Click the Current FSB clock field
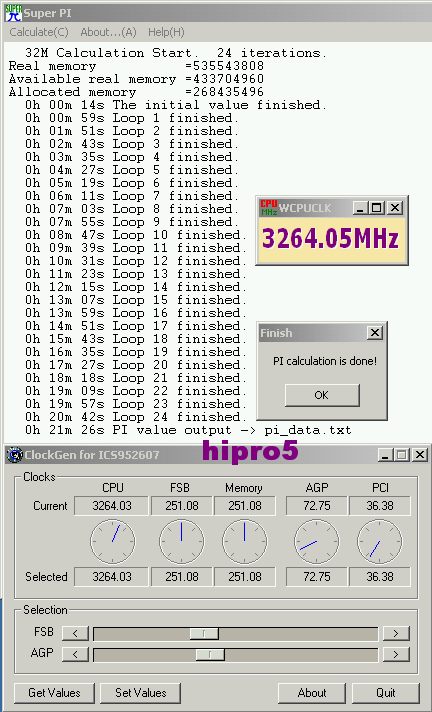This screenshot has width=432, height=712. (x=182, y=506)
